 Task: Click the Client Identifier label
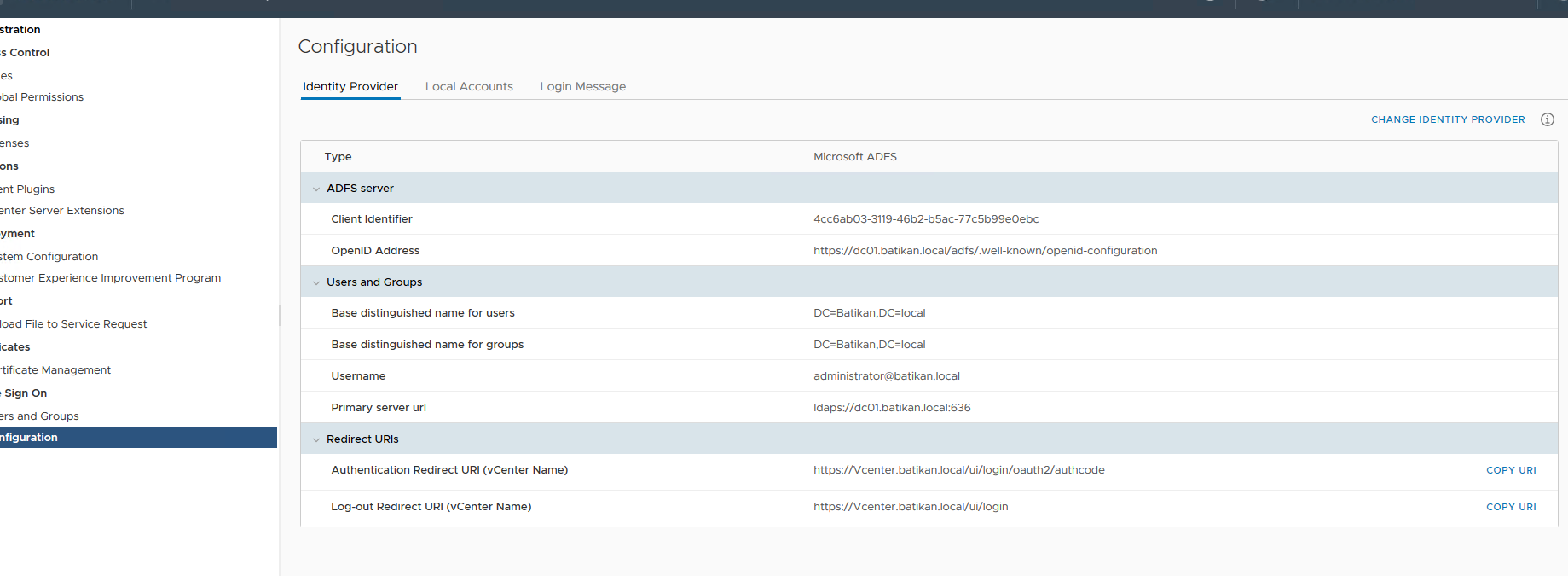point(372,219)
